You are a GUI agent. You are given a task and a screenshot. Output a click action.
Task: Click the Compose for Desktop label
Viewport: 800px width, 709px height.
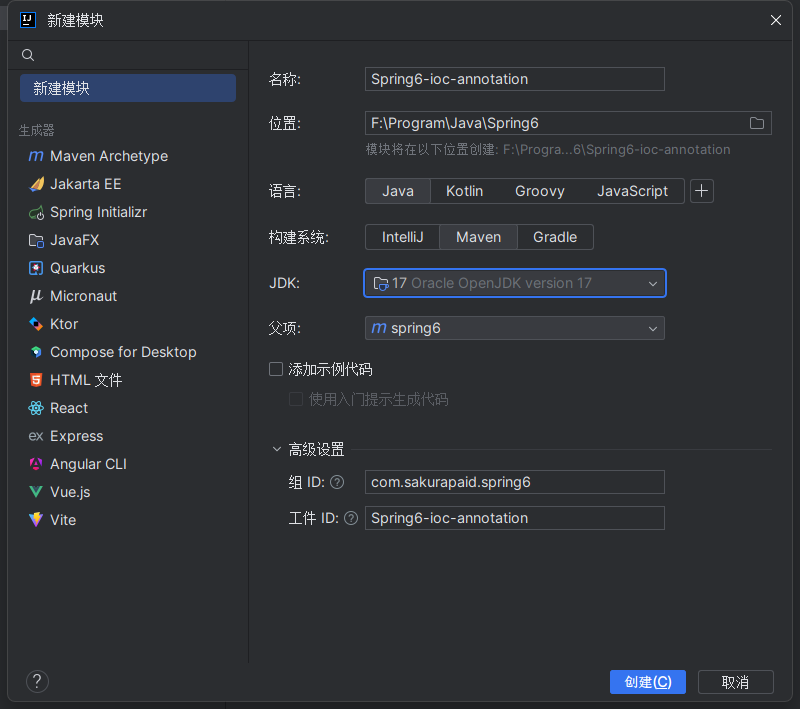[123, 352]
